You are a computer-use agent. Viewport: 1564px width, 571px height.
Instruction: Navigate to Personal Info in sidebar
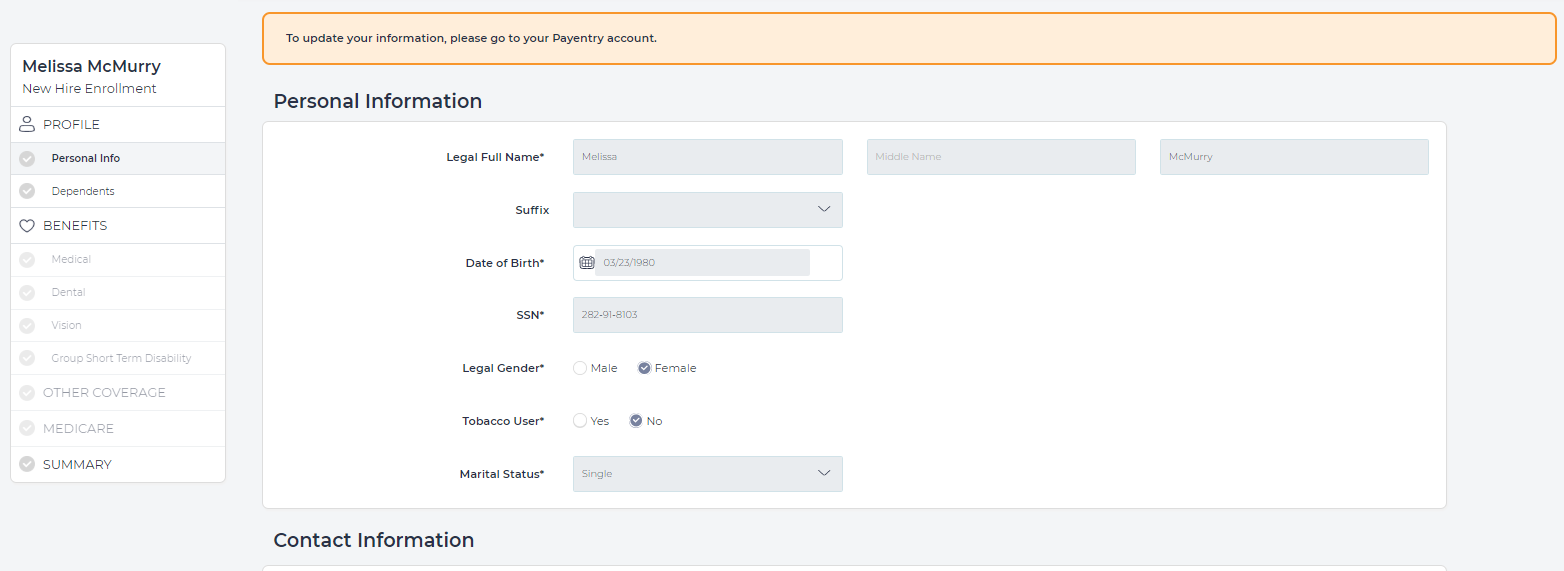click(86, 159)
